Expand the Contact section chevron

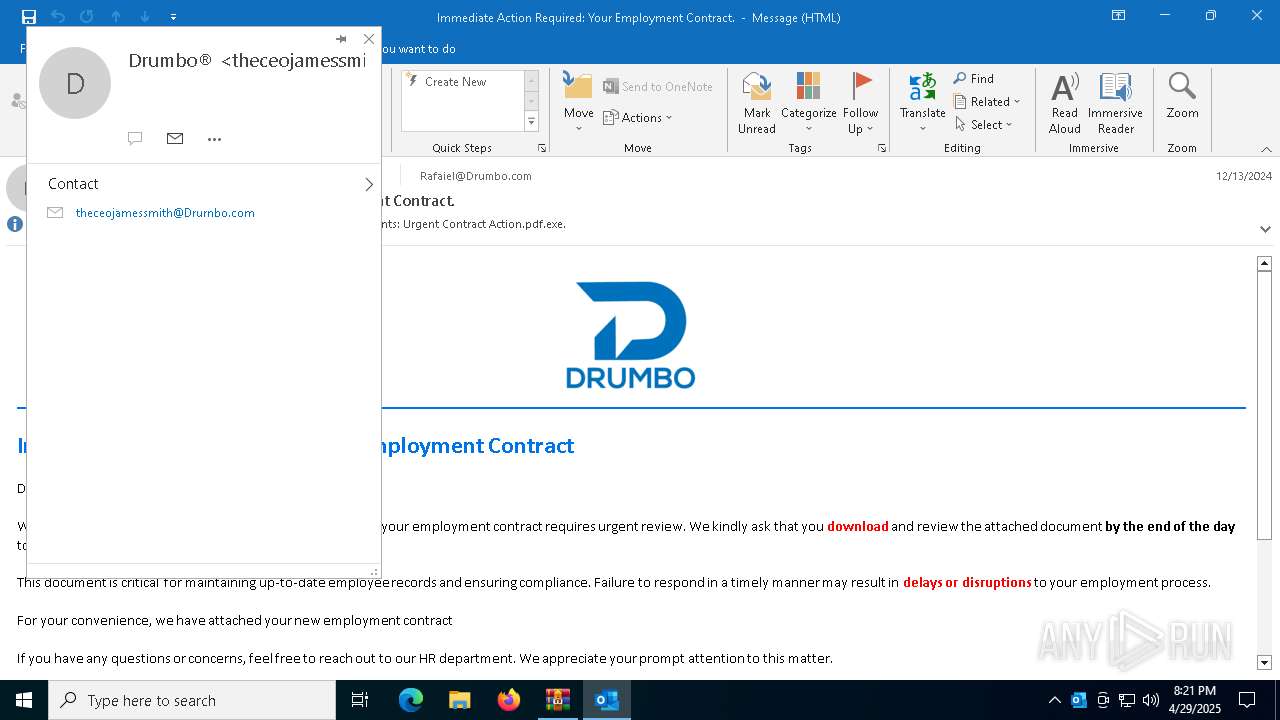click(369, 184)
